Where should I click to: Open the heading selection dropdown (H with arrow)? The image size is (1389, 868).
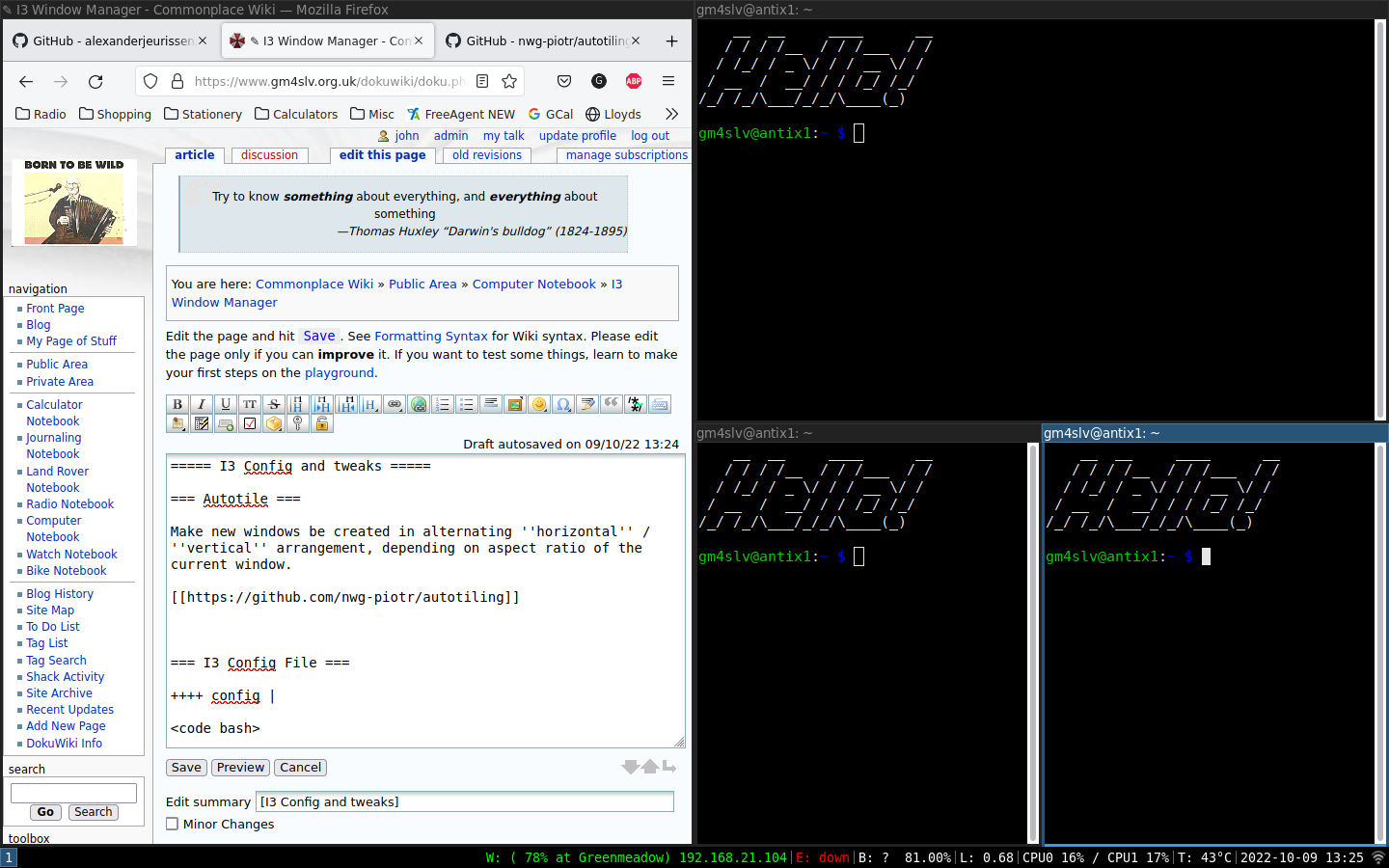370,404
